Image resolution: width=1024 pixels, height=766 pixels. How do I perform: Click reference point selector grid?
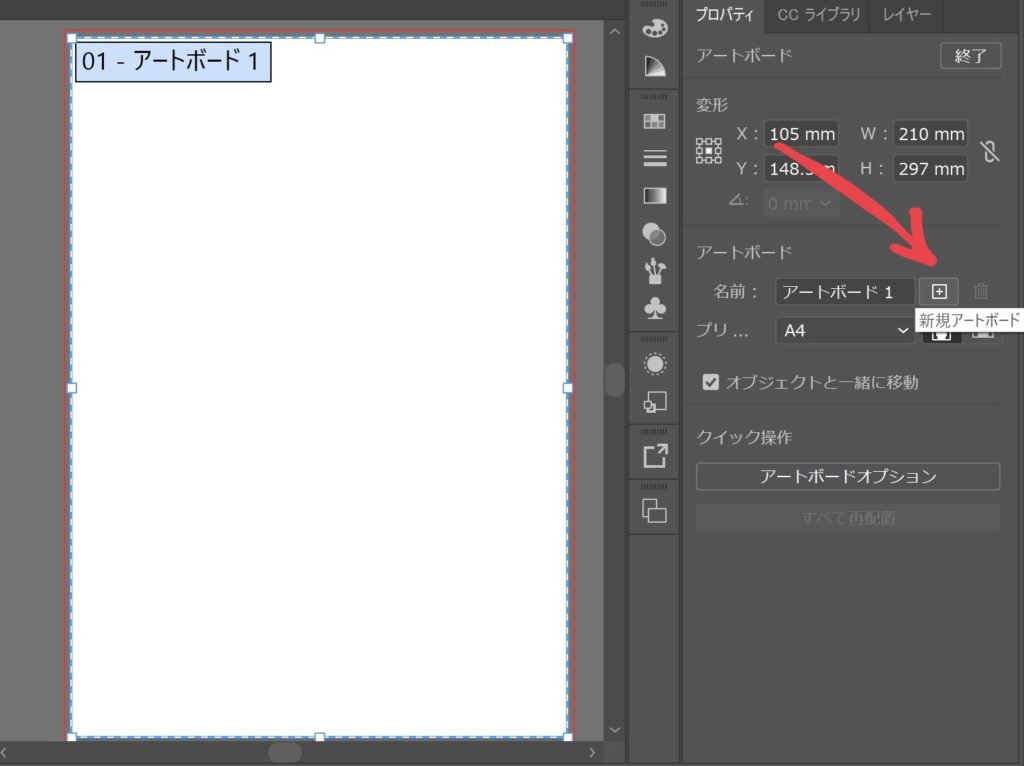click(x=709, y=151)
